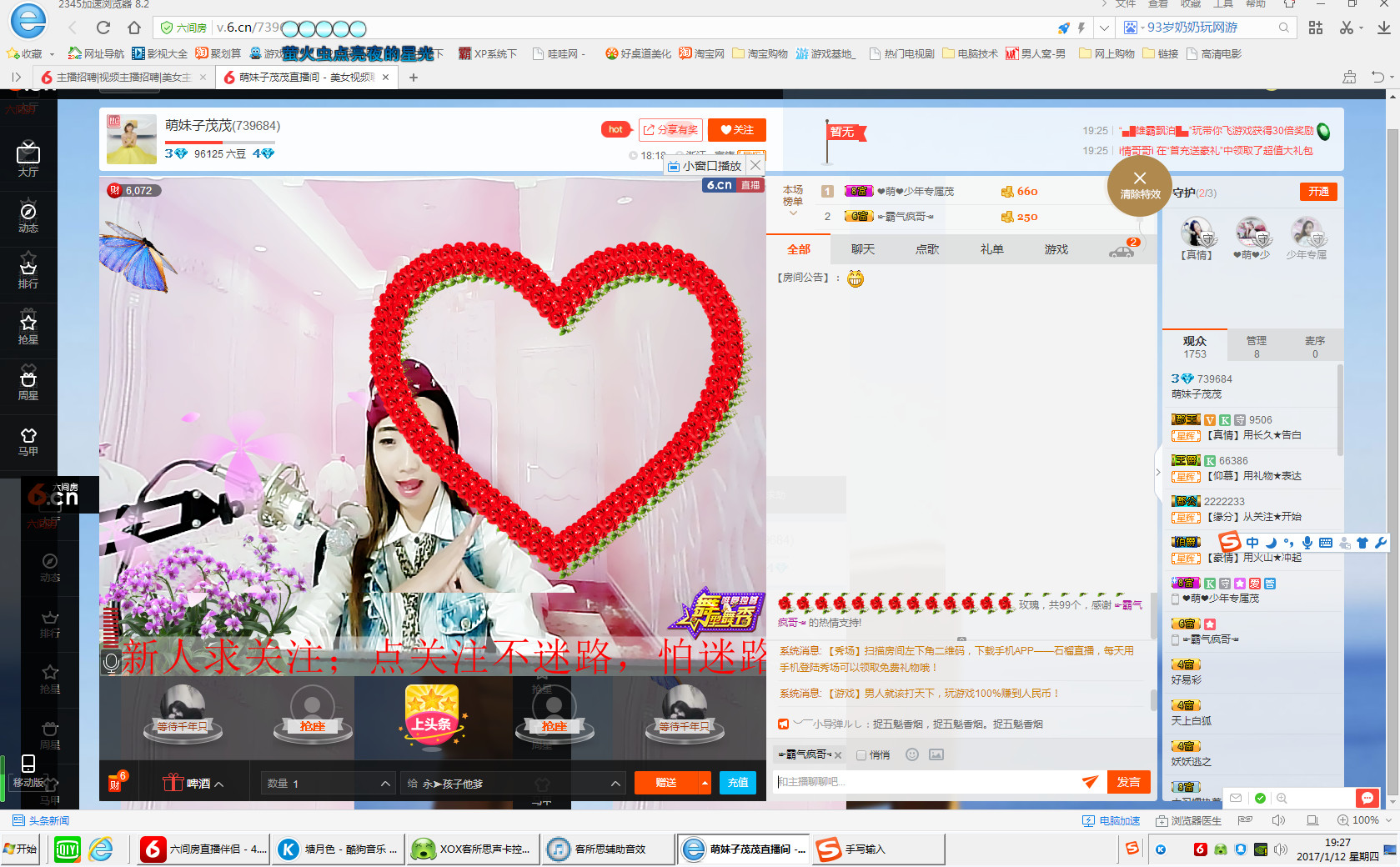
Task: Open new browser tab with plus
Action: click(414, 78)
